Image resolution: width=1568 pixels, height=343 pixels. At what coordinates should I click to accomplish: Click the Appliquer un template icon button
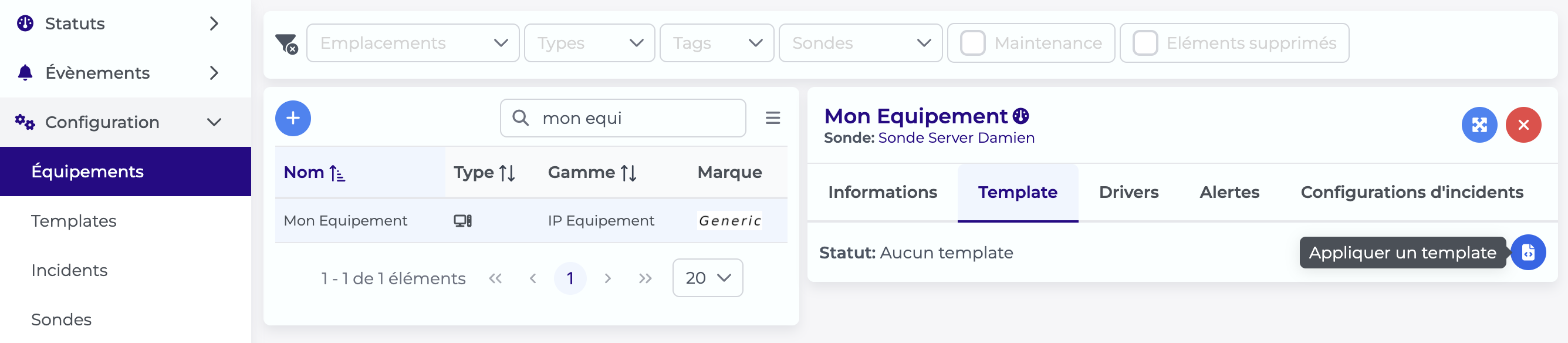coord(1528,252)
